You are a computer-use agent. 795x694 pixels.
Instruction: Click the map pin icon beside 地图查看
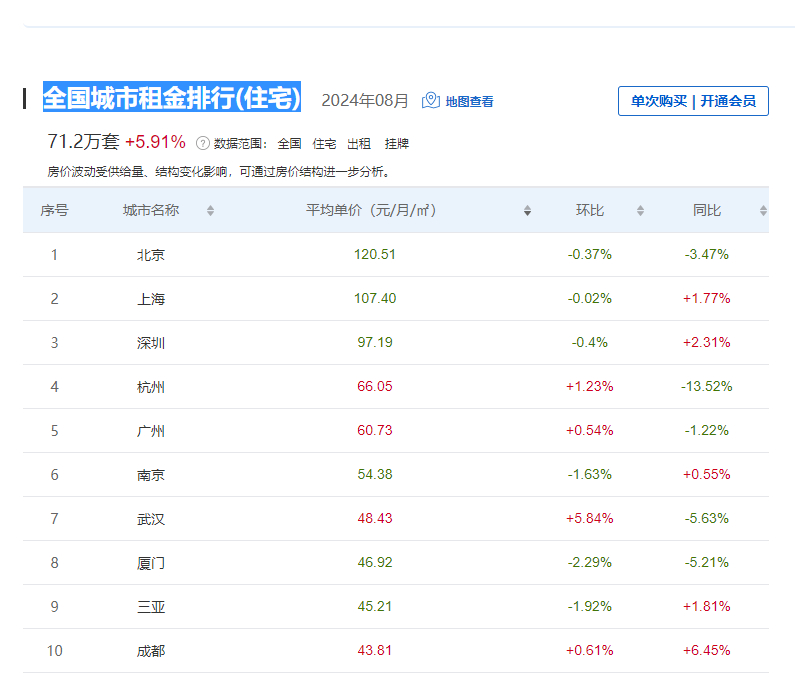click(x=431, y=101)
